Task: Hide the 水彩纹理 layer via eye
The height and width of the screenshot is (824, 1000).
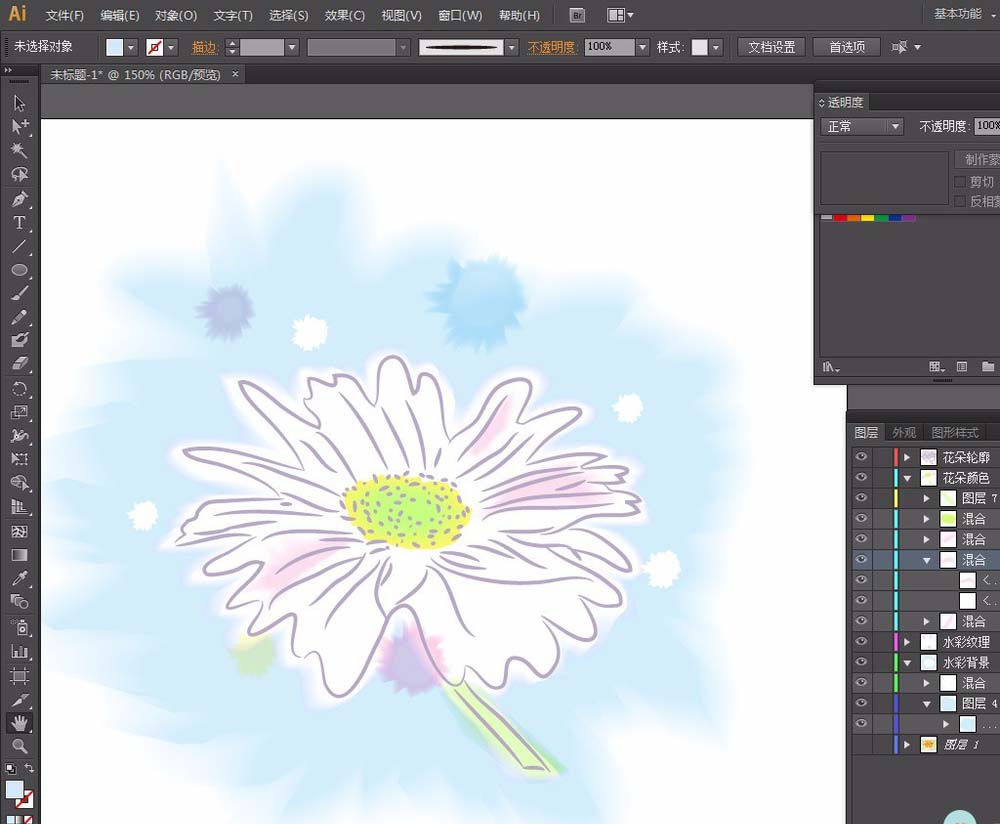Action: point(861,642)
